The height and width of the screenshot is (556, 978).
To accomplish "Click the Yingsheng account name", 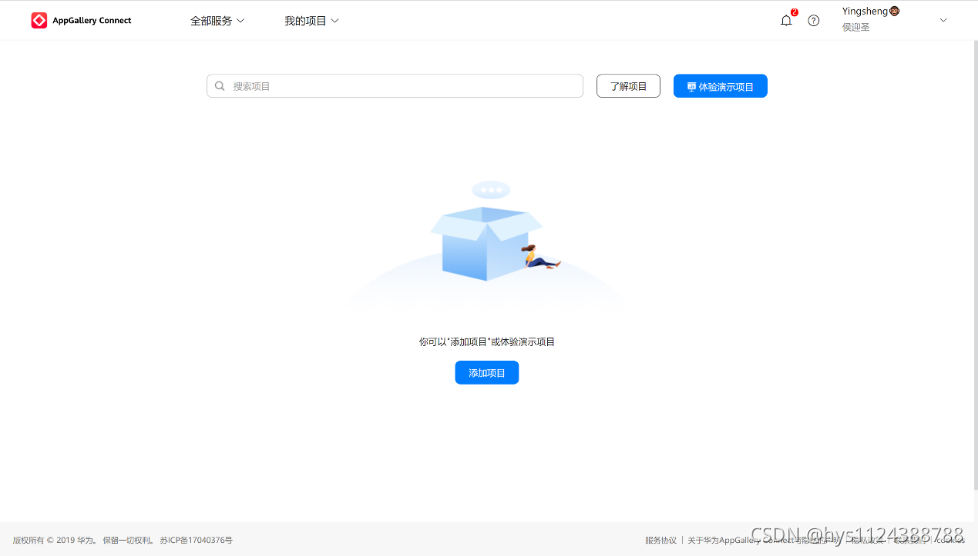I will point(864,11).
